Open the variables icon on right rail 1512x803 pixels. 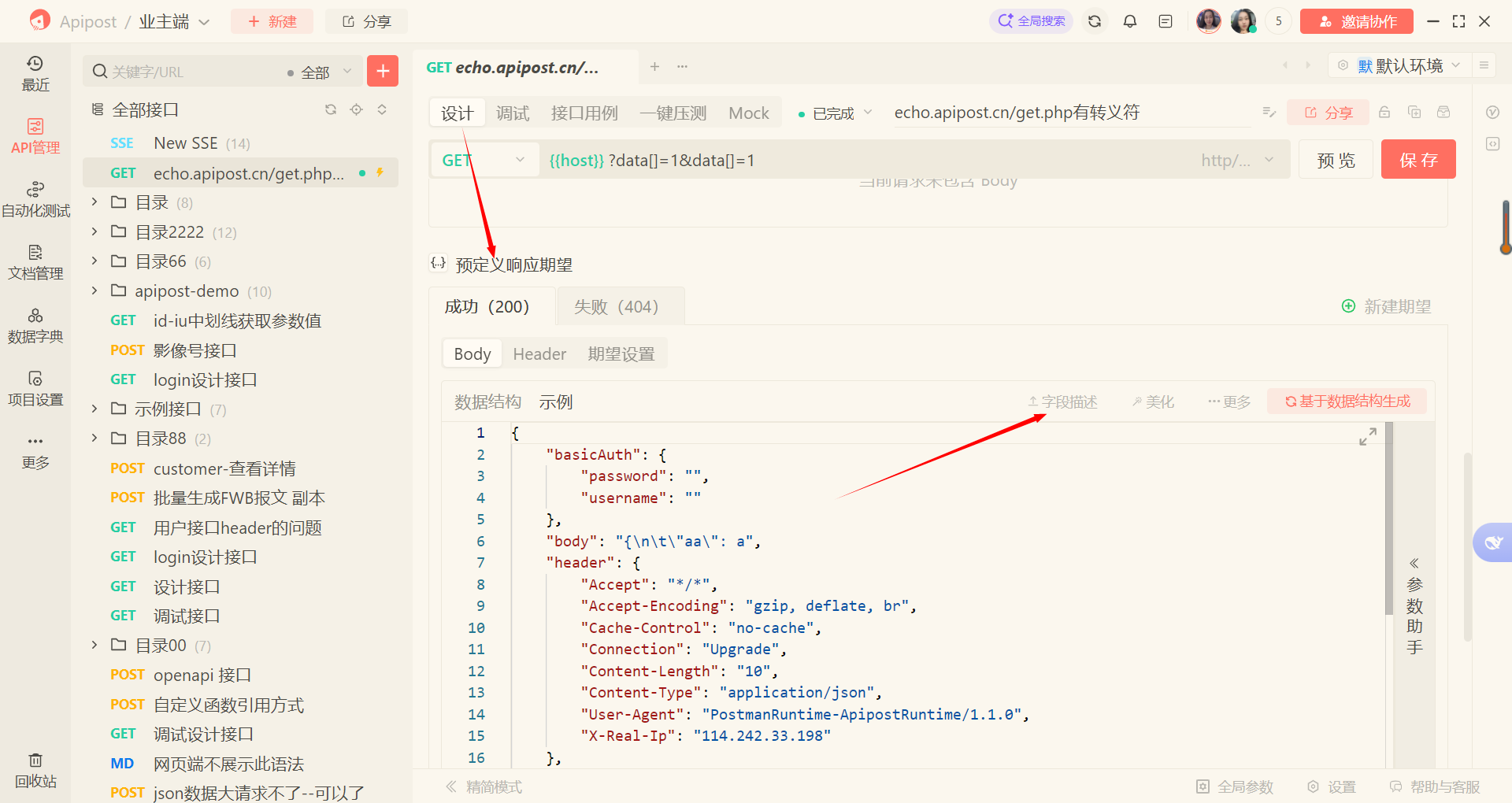click(1492, 113)
